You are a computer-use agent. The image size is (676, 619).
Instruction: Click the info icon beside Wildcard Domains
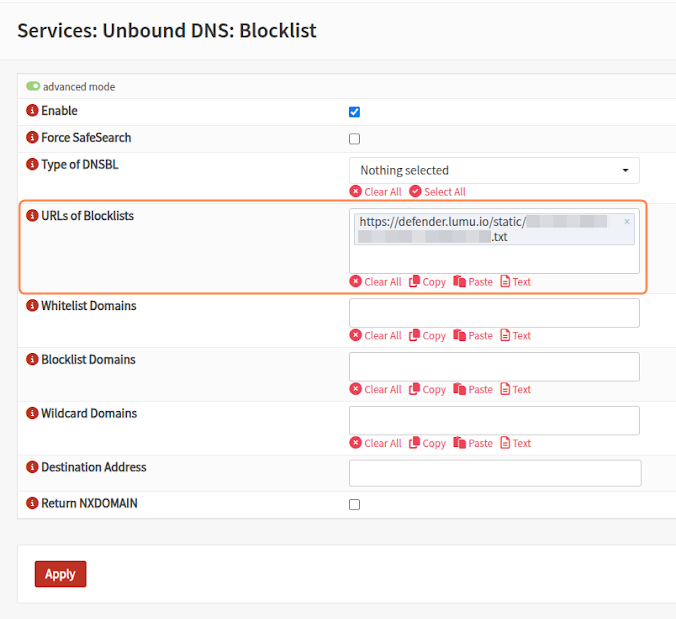pos(32,413)
